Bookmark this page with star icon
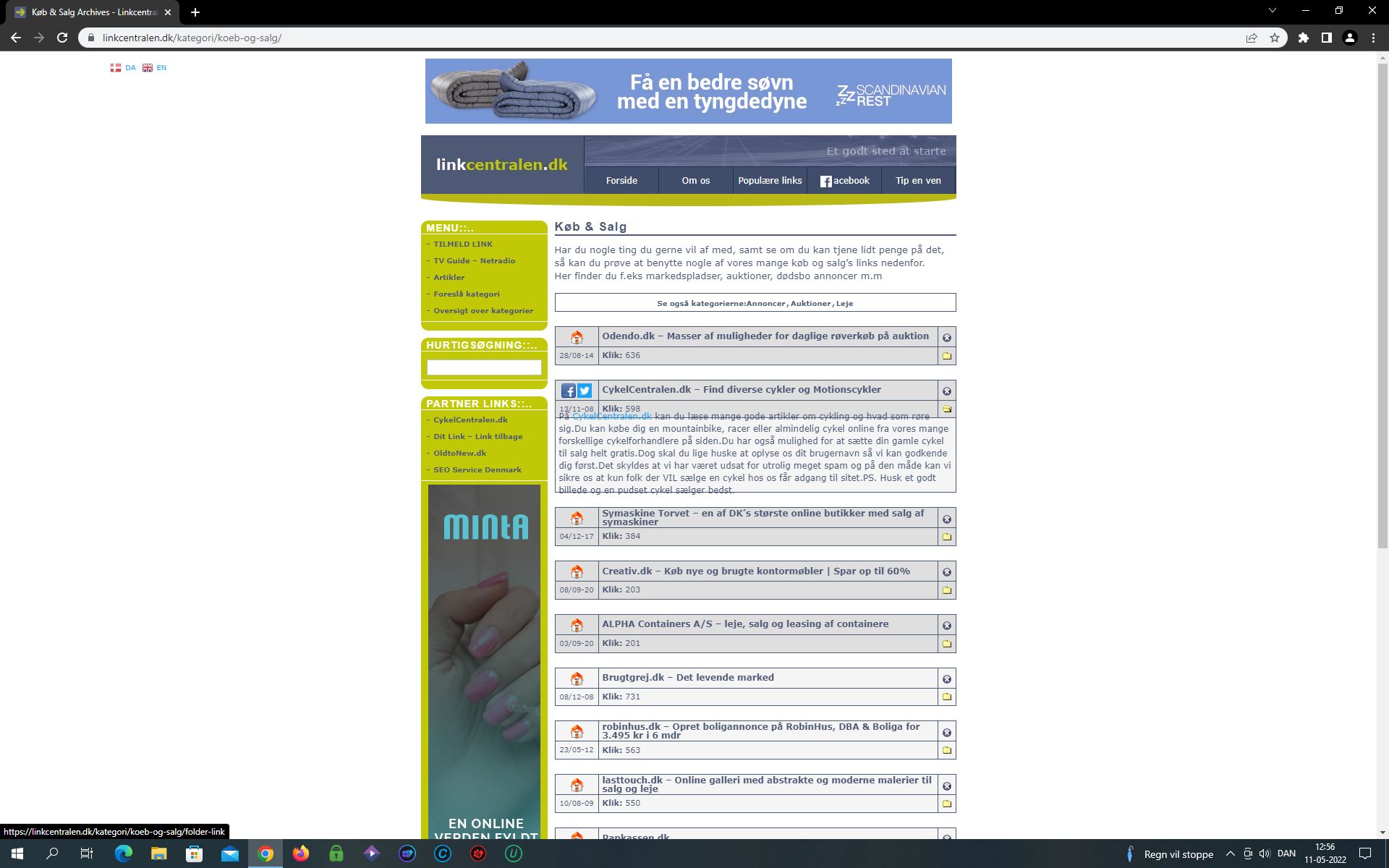Screen dimensions: 1389x868 1275,38
